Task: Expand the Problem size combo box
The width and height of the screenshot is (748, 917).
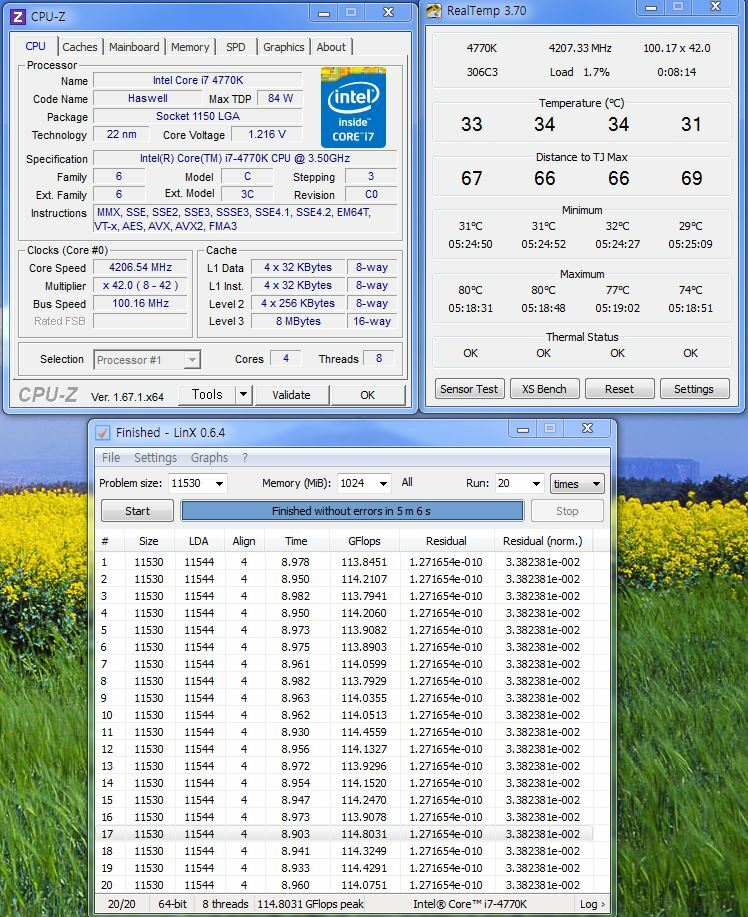Action: pos(218,484)
